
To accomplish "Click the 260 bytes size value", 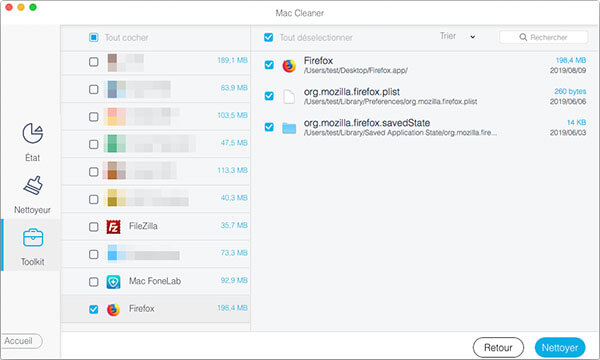I will coord(570,91).
